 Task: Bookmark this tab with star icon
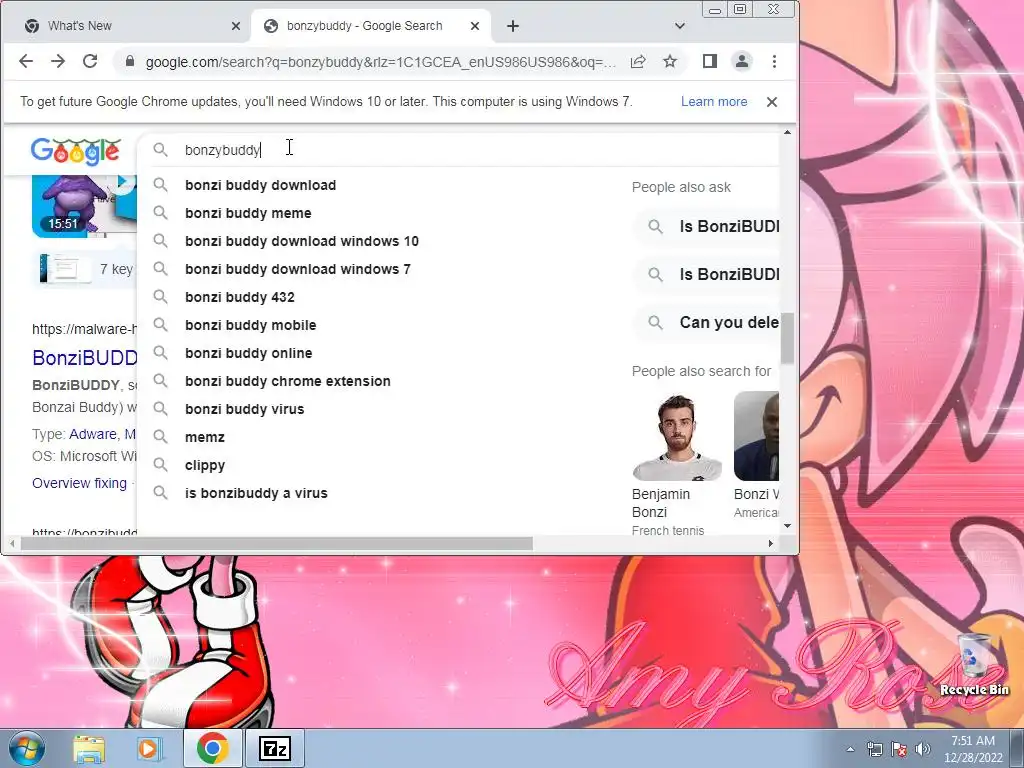(x=670, y=61)
